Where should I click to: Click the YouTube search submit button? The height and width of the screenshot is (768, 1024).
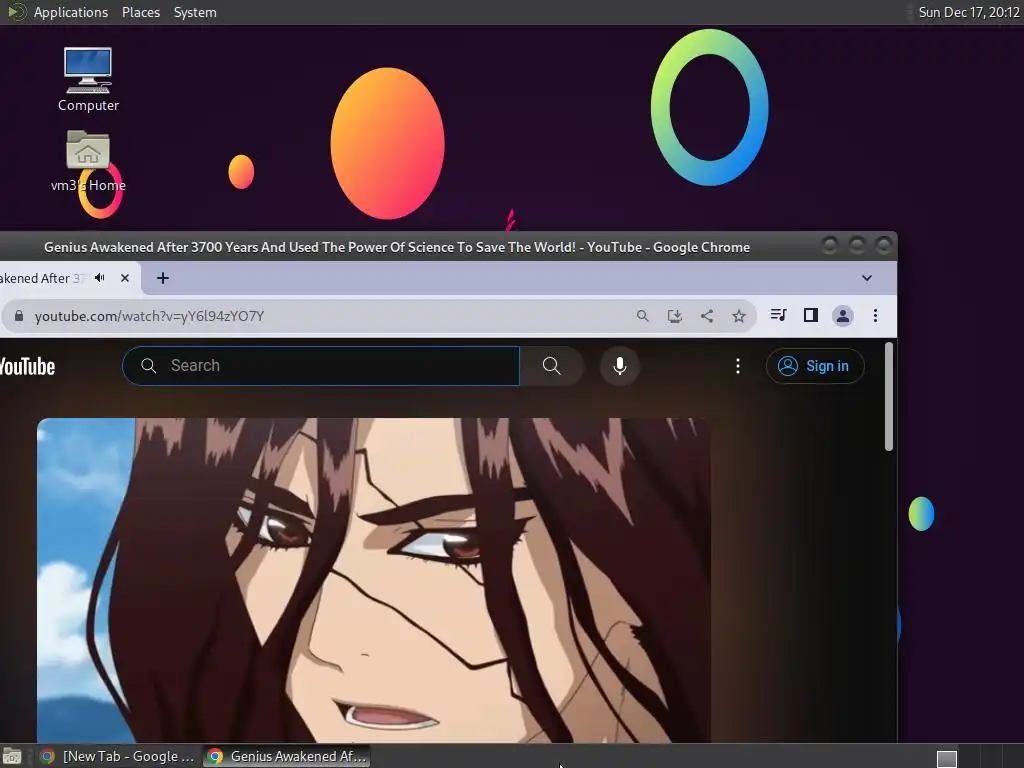pos(551,366)
